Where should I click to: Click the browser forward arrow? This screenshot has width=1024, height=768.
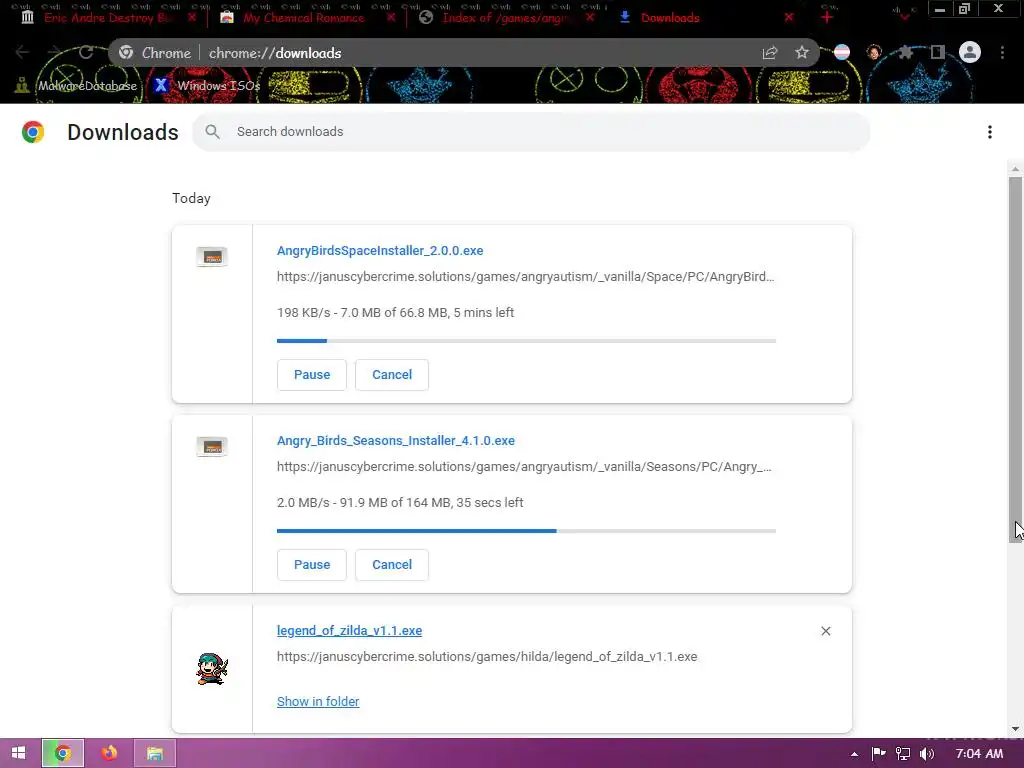pyautogui.click(x=55, y=52)
